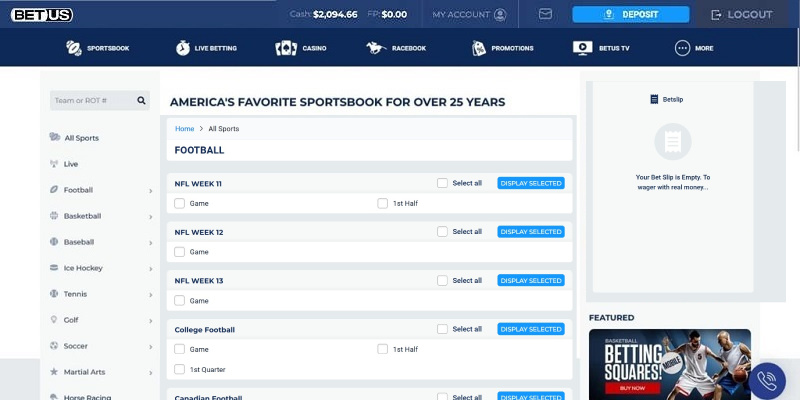Click Display Selected for NFL Week 13
800x400 pixels.
pos(531,281)
